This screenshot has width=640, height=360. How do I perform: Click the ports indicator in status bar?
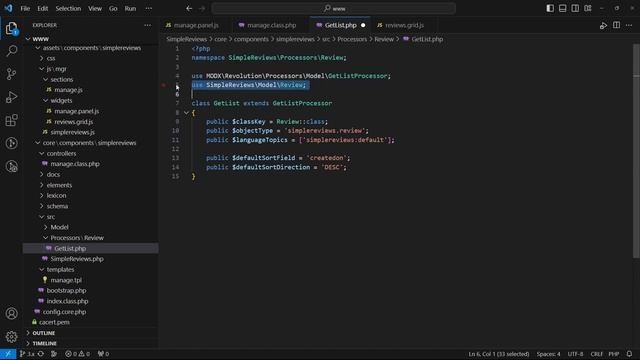point(103,354)
